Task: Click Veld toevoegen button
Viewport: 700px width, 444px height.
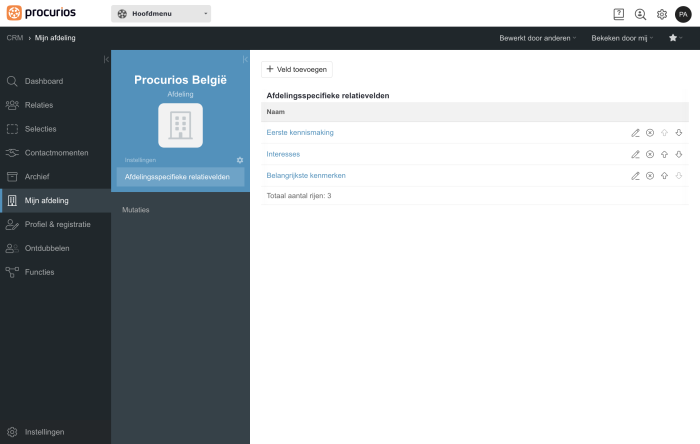Action: (297, 69)
